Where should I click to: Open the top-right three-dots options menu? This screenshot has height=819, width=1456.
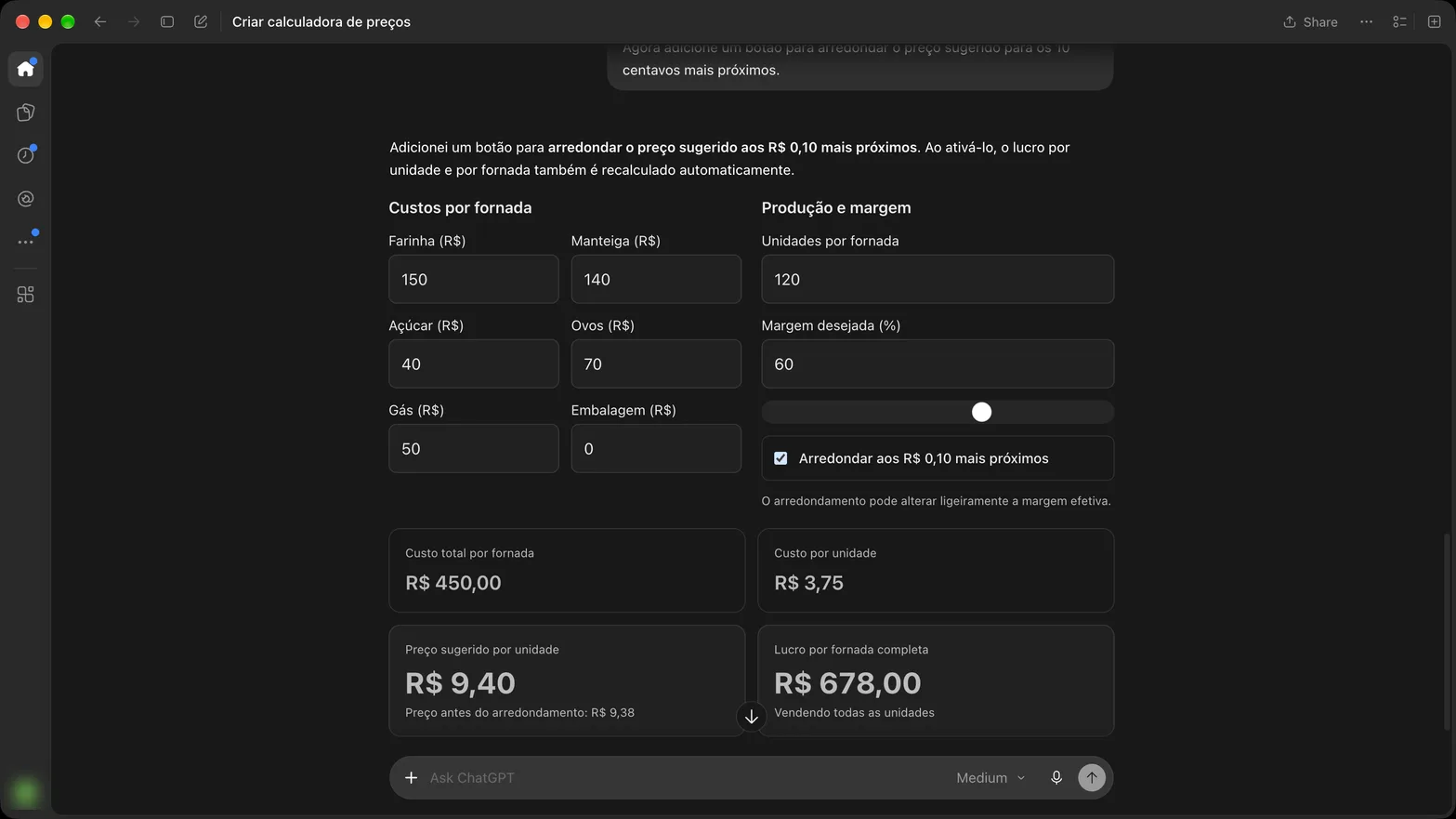click(x=1366, y=21)
